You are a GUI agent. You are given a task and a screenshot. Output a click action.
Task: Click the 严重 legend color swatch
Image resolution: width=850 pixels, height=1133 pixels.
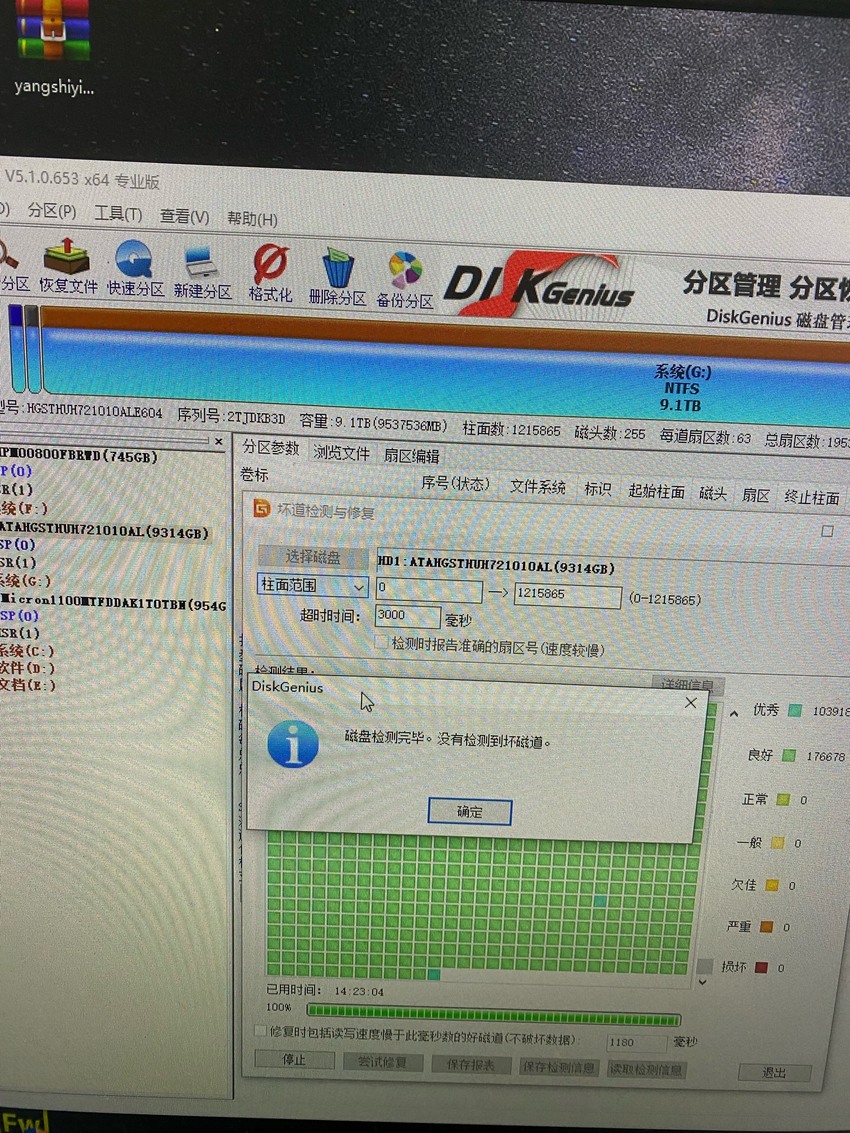tap(766, 926)
